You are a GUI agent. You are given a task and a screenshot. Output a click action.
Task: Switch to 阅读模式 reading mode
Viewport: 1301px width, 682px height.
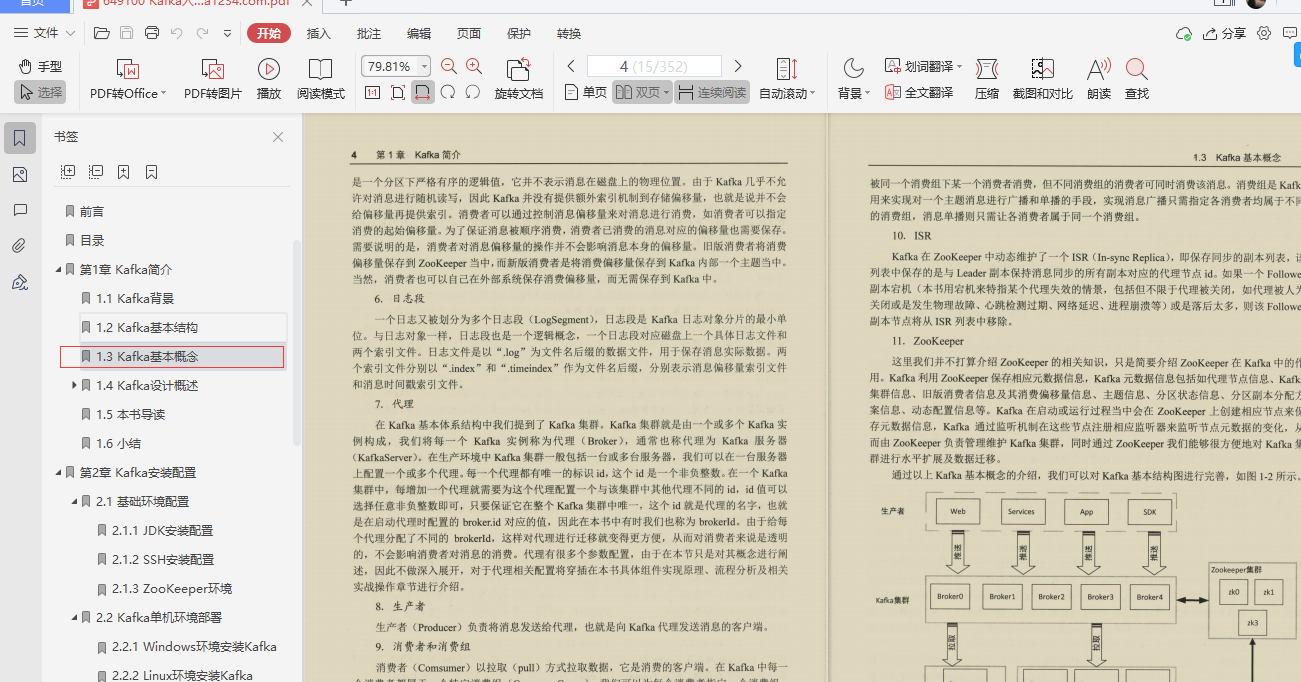(x=321, y=79)
